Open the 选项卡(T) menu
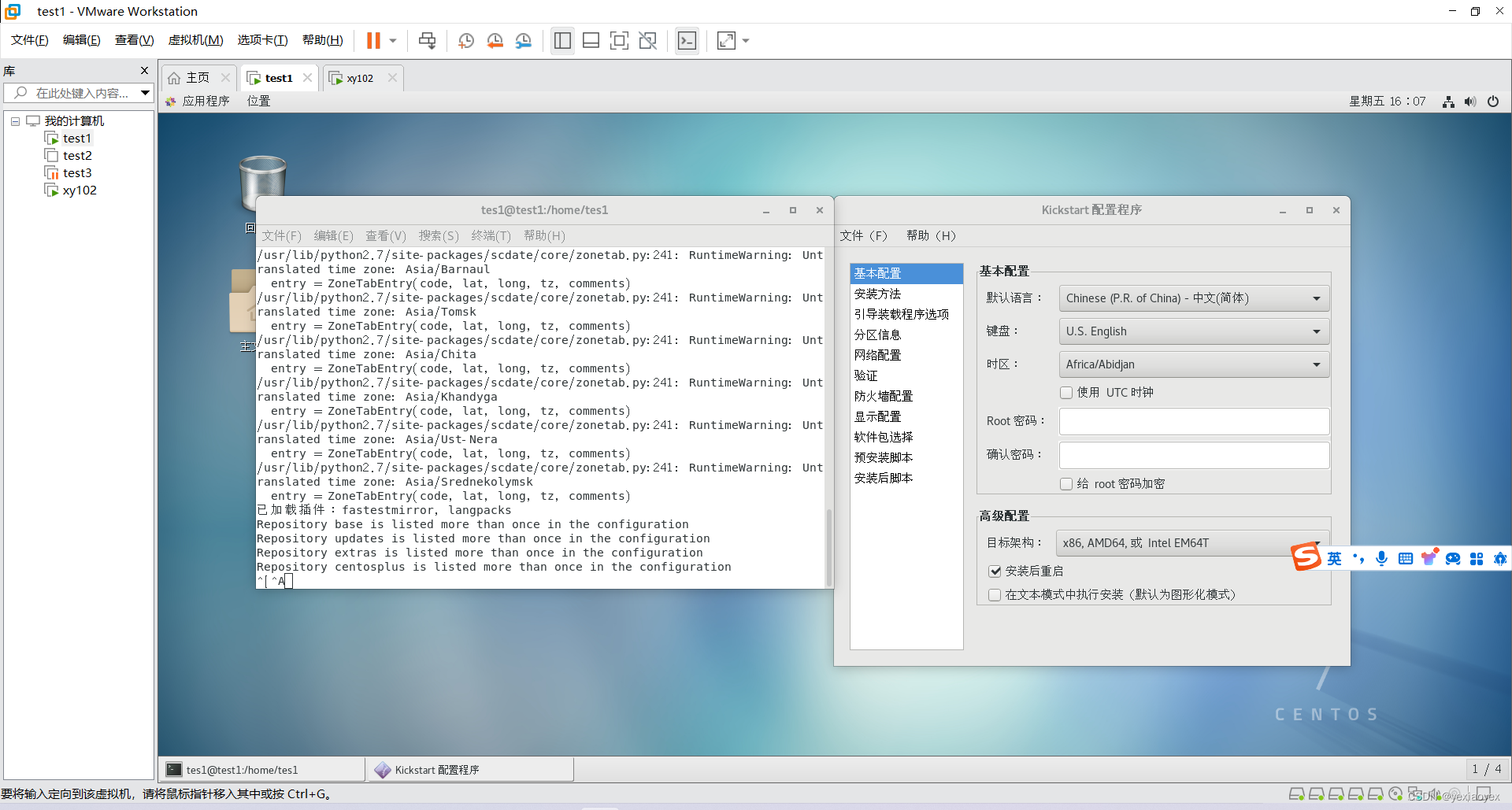 coord(262,40)
